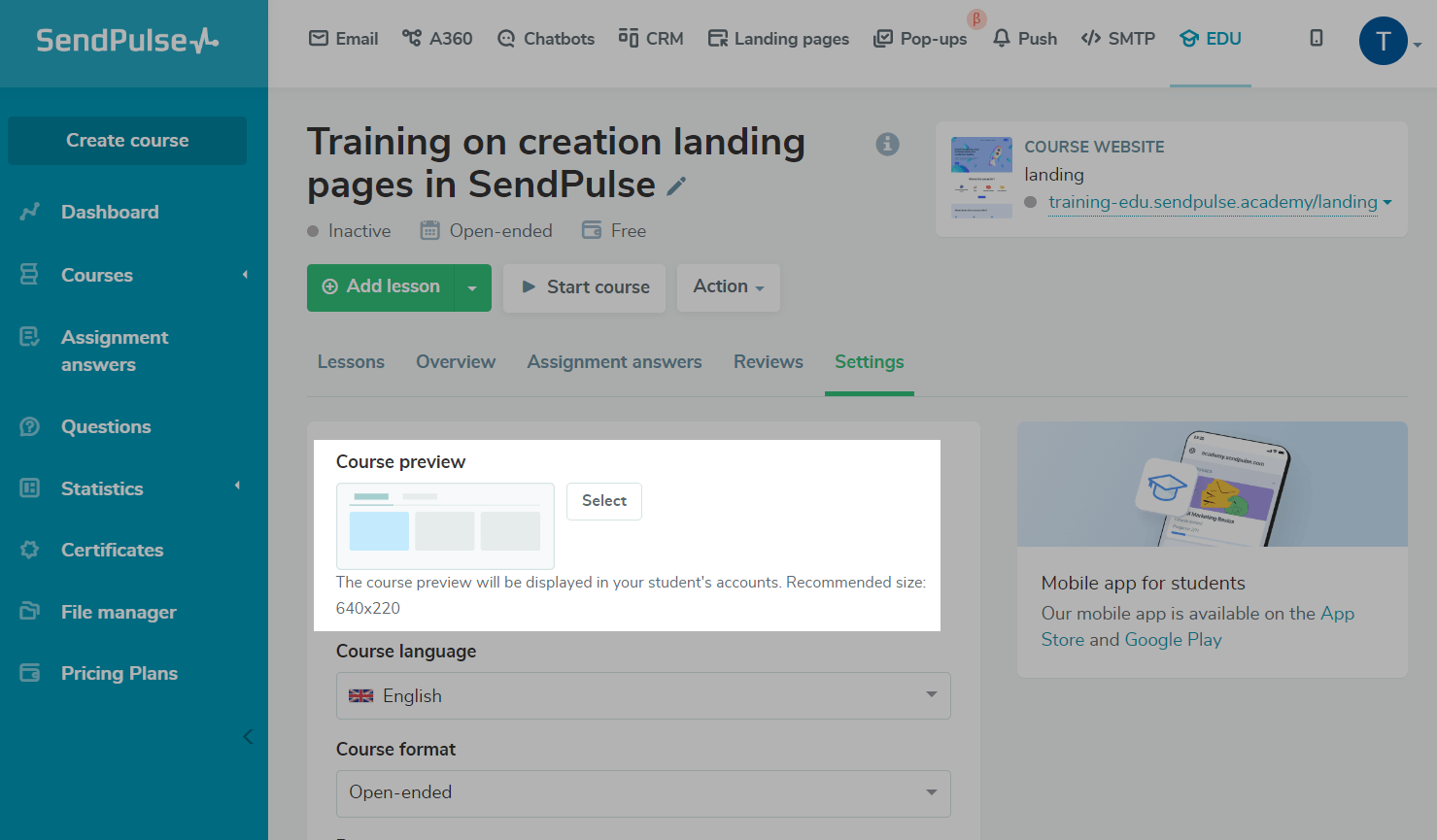Click the pencil icon to edit course title
The image size is (1437, 840).
[677, 186]
